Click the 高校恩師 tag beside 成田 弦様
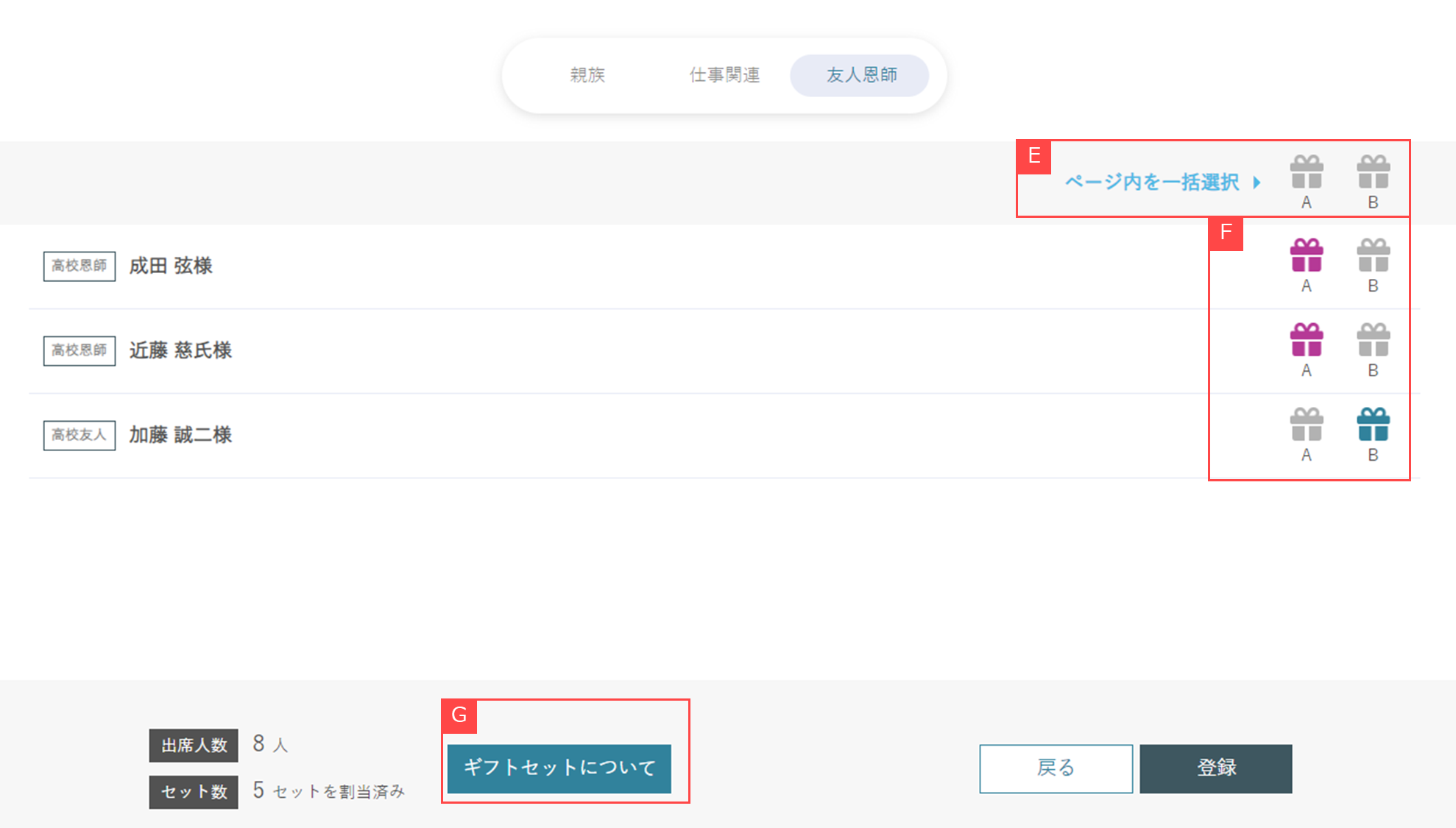Image resolution: width=1456 pixels, height=828 pixels. point(79,266)
